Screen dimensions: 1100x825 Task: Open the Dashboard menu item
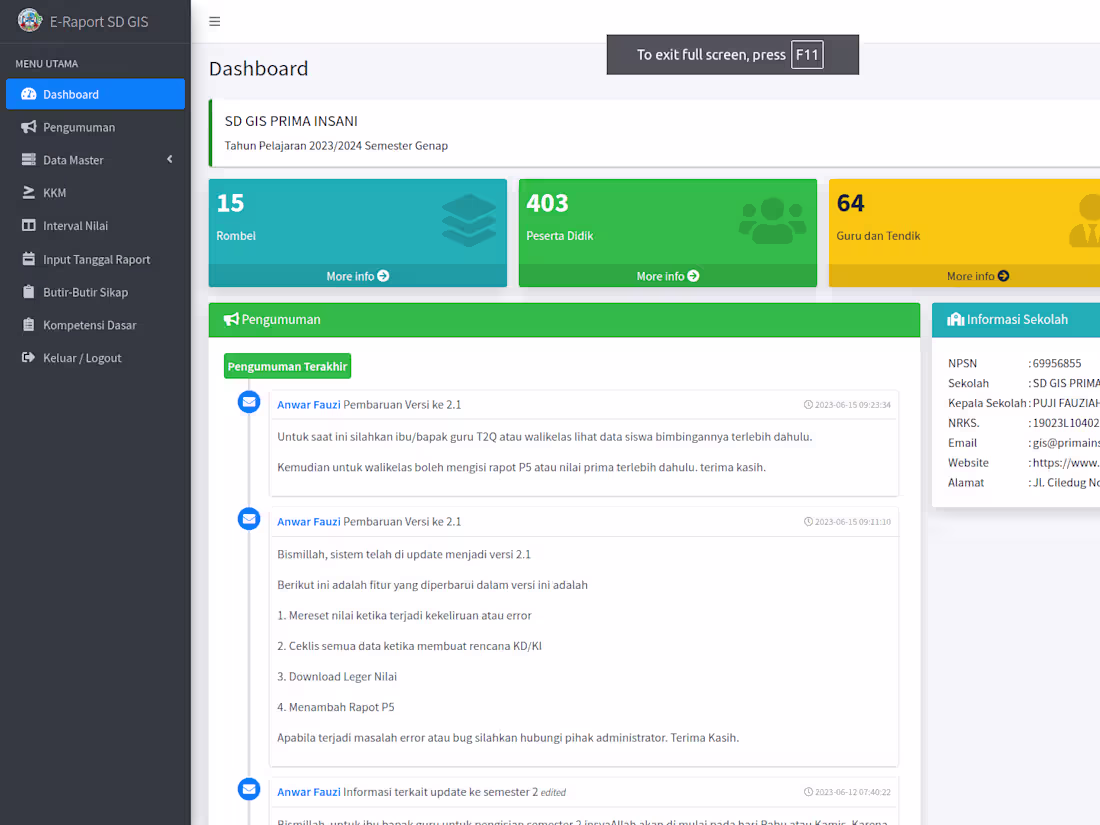95,94
